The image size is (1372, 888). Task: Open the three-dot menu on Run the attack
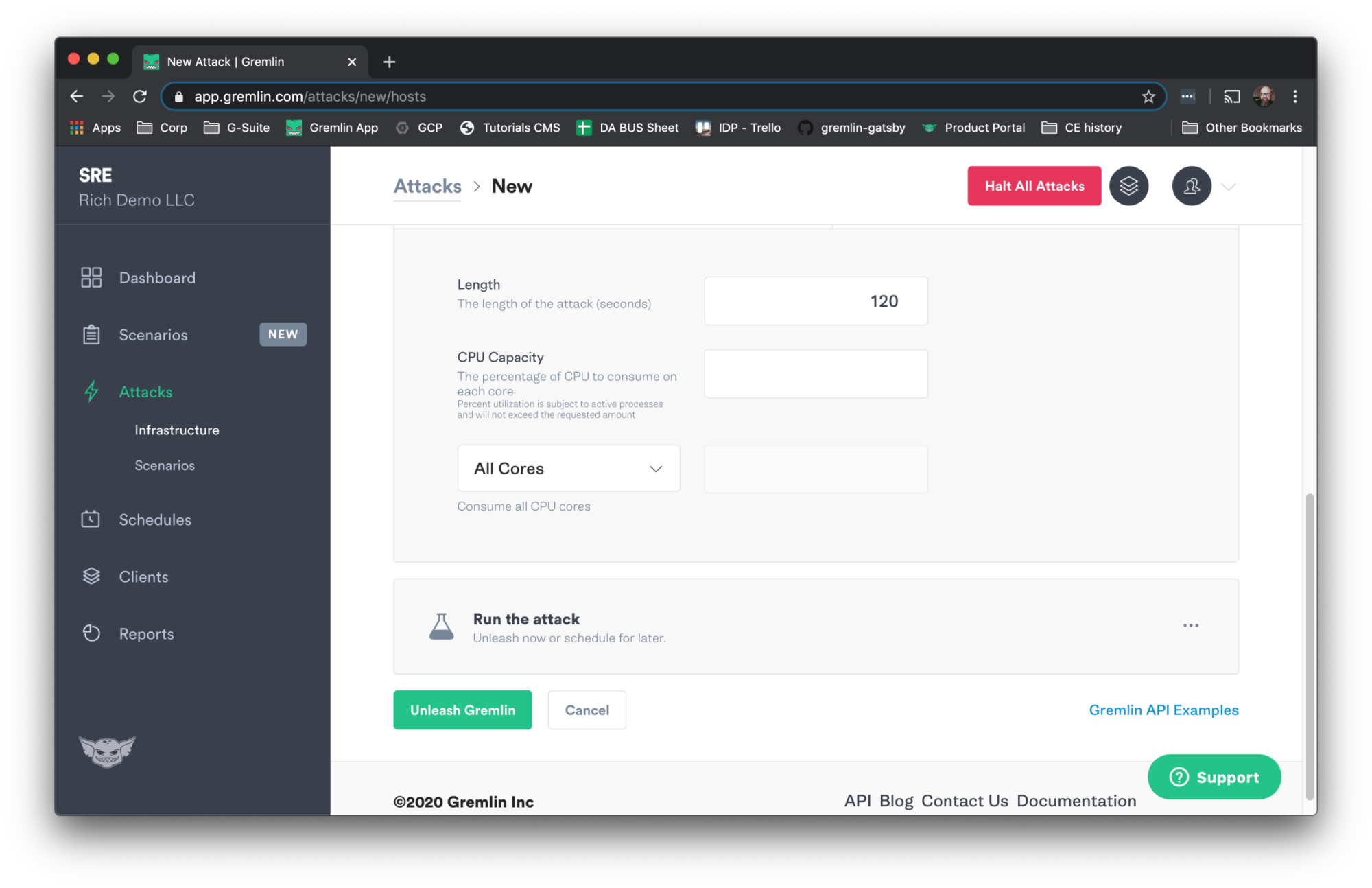1191,625
